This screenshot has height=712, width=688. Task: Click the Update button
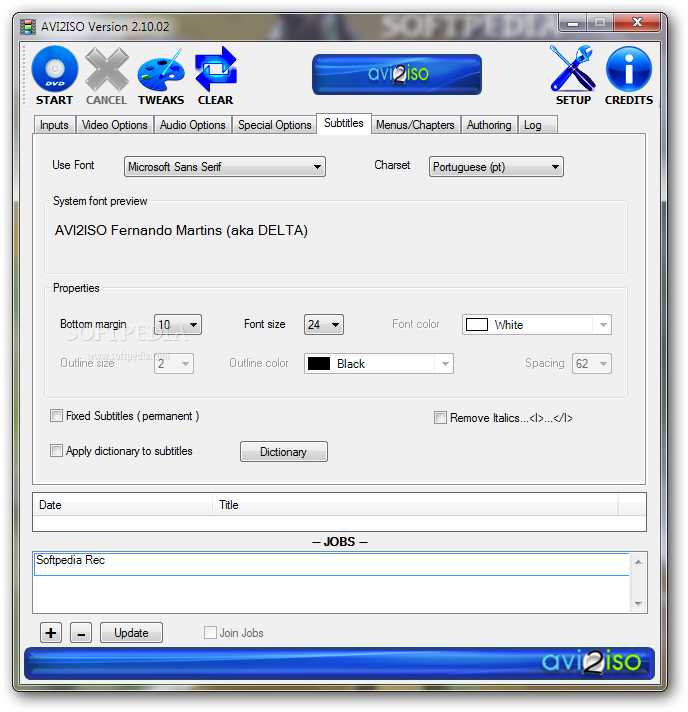(131, 633)
